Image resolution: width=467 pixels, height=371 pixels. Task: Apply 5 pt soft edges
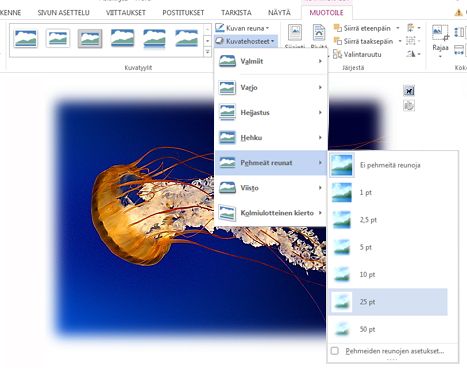[388, 247]
